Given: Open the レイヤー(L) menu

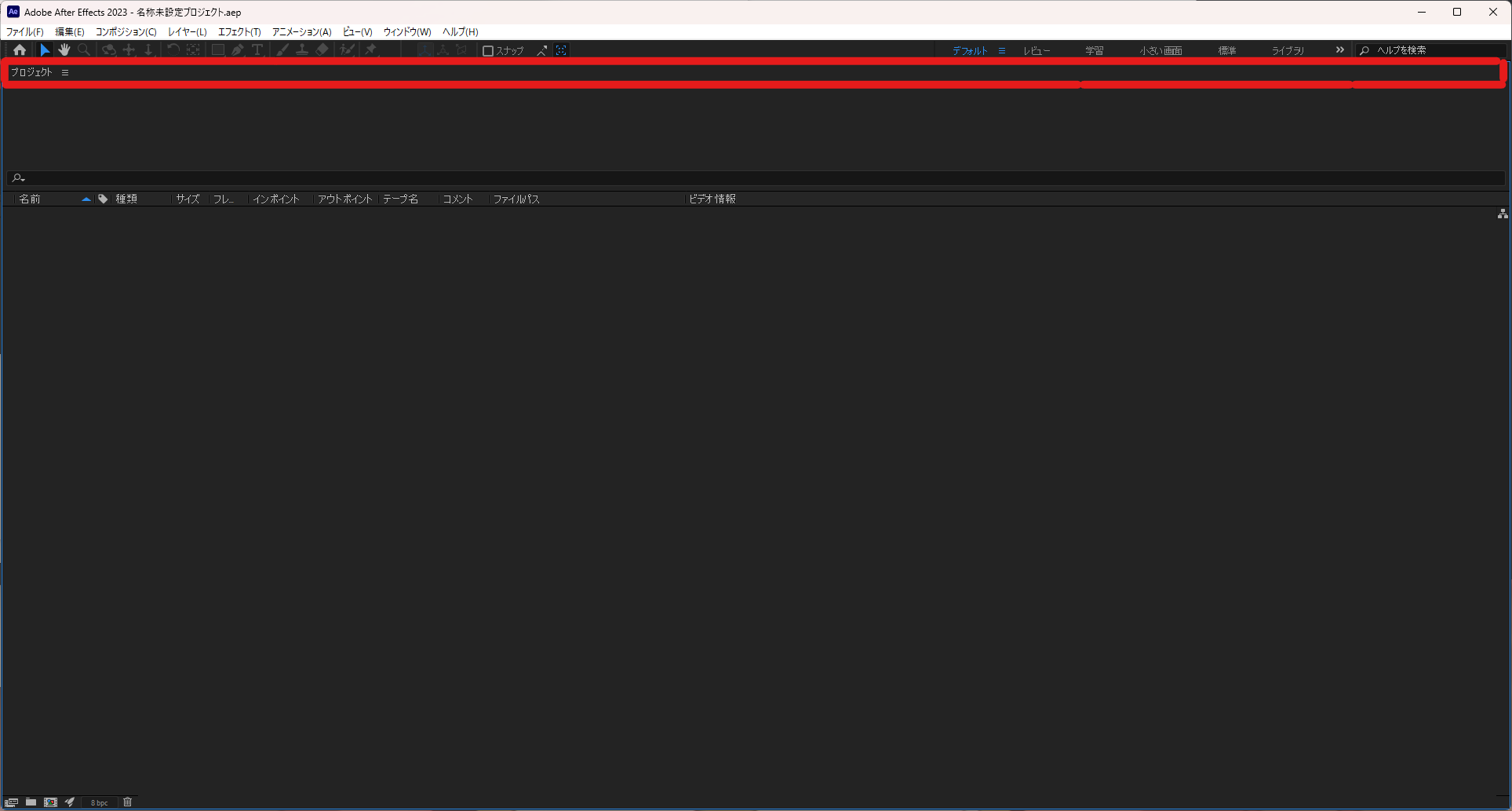Looking at the screenshot, I should [x=188, y=32].
